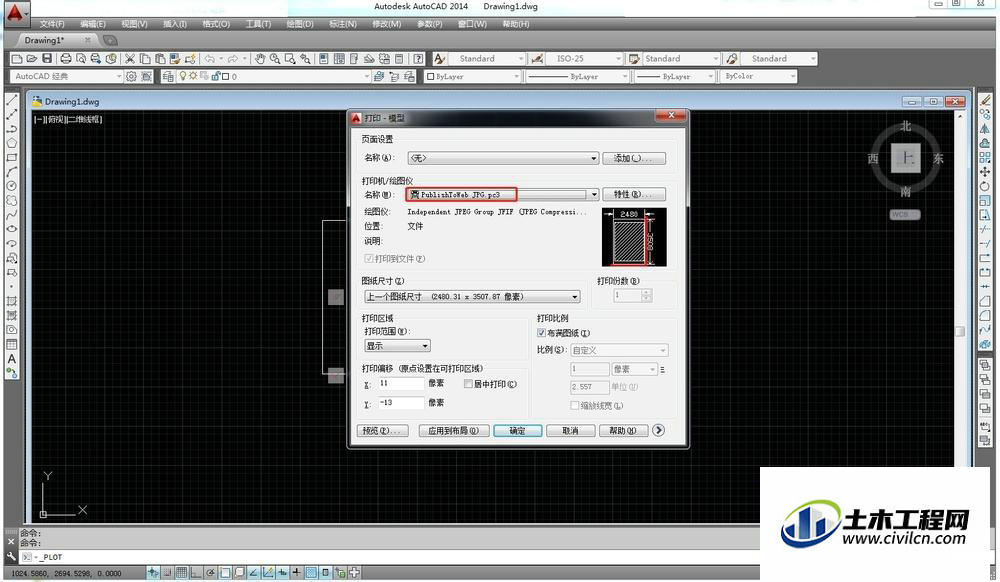Toggle the 缩放线宽 checkbox
Screen dimensions: 1000x582
pyautogui.click(x=575, y=405)
